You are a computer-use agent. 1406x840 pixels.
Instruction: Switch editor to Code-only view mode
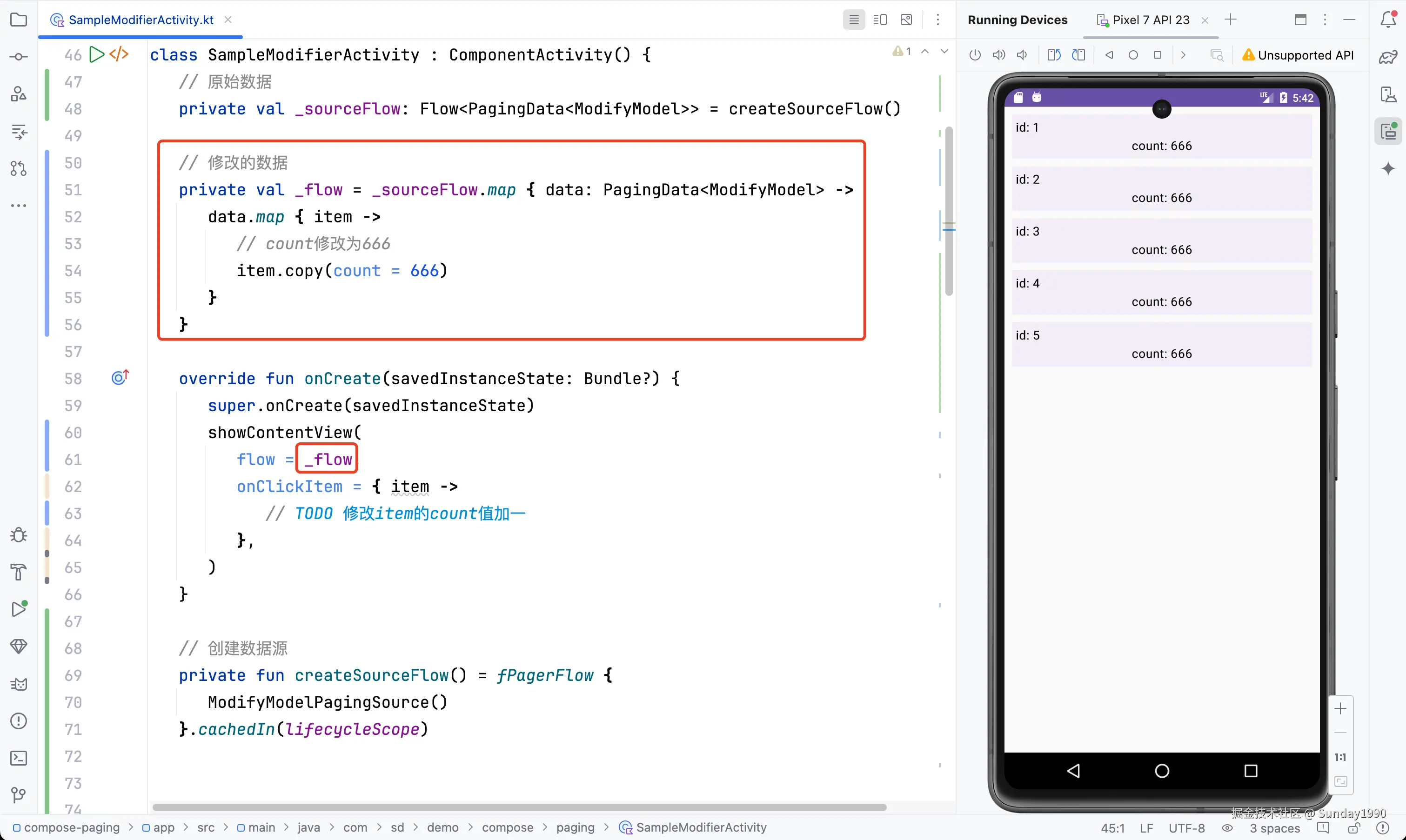coord(854,20)
